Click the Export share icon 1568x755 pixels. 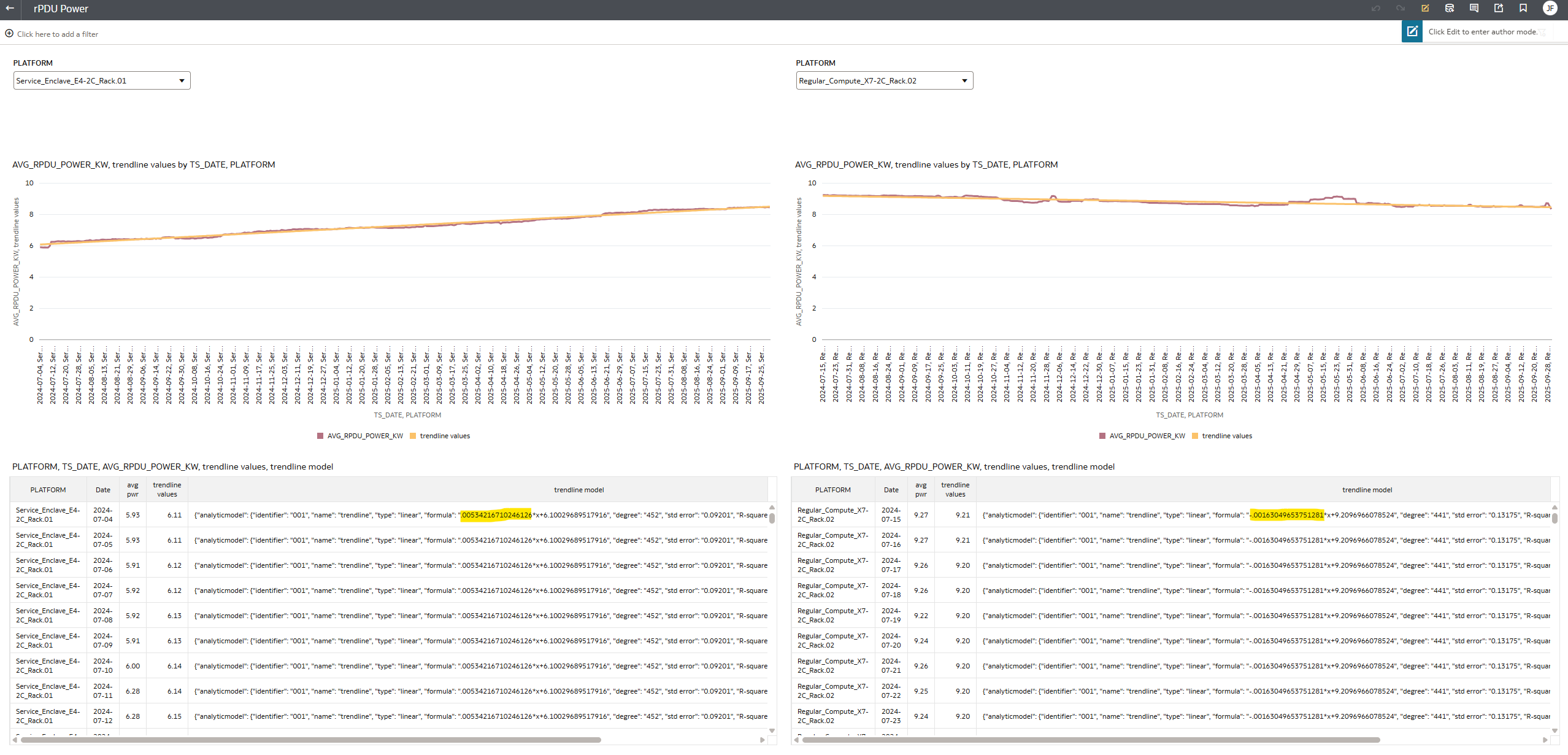coord(1498,9)
